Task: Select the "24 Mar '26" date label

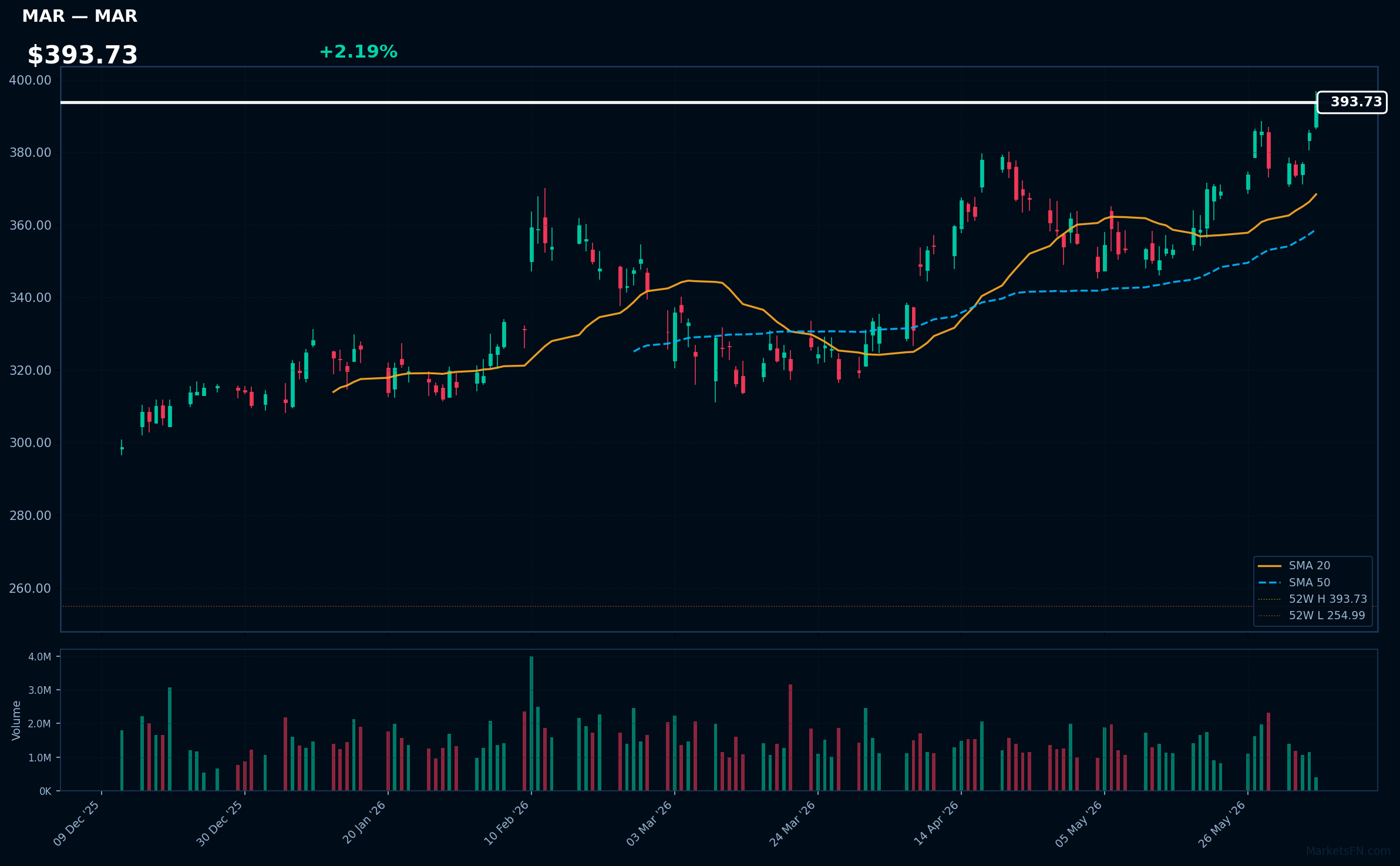Action: coord(793,823)
